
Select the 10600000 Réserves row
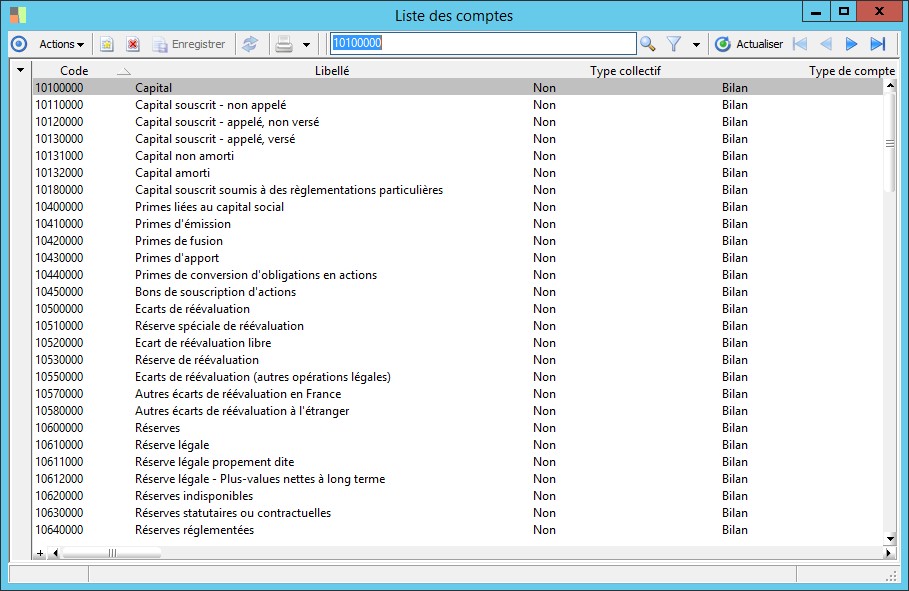pos(457,428)
